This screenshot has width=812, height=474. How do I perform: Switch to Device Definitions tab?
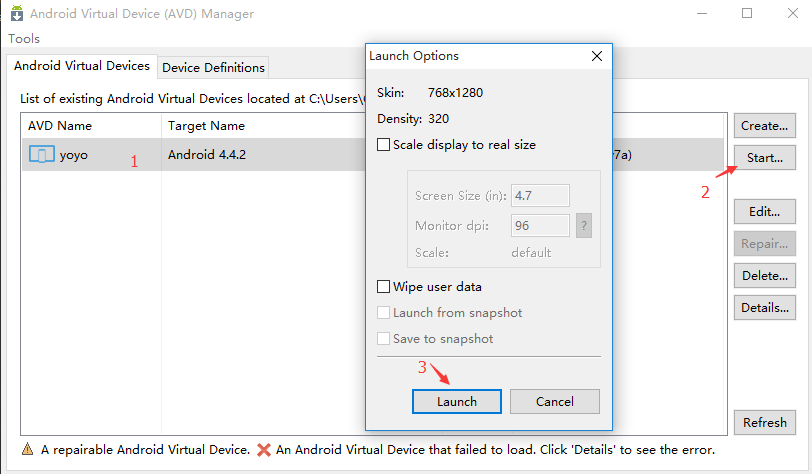tap(213, 67)
